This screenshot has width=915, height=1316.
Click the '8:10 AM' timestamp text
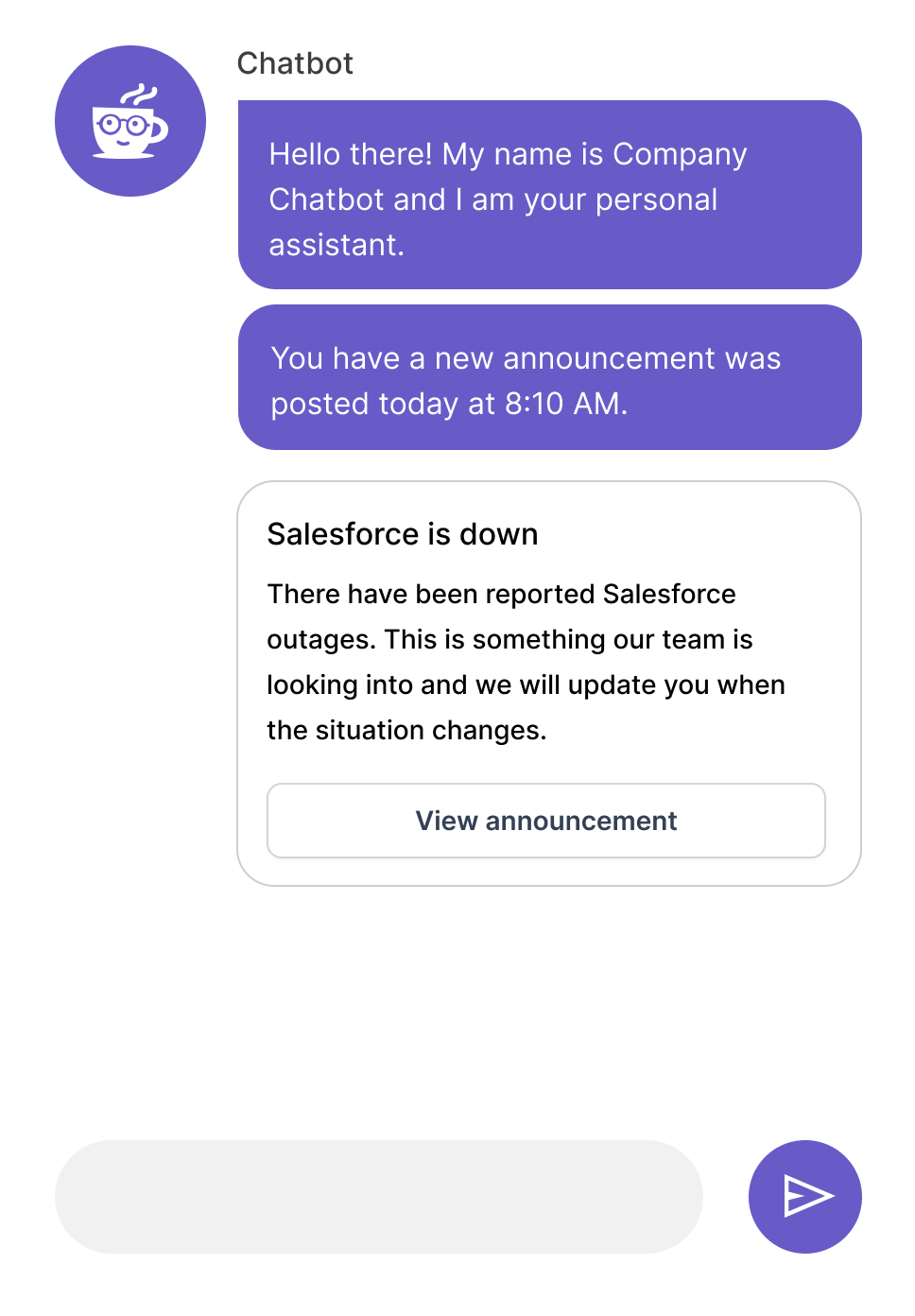(564, 404)
